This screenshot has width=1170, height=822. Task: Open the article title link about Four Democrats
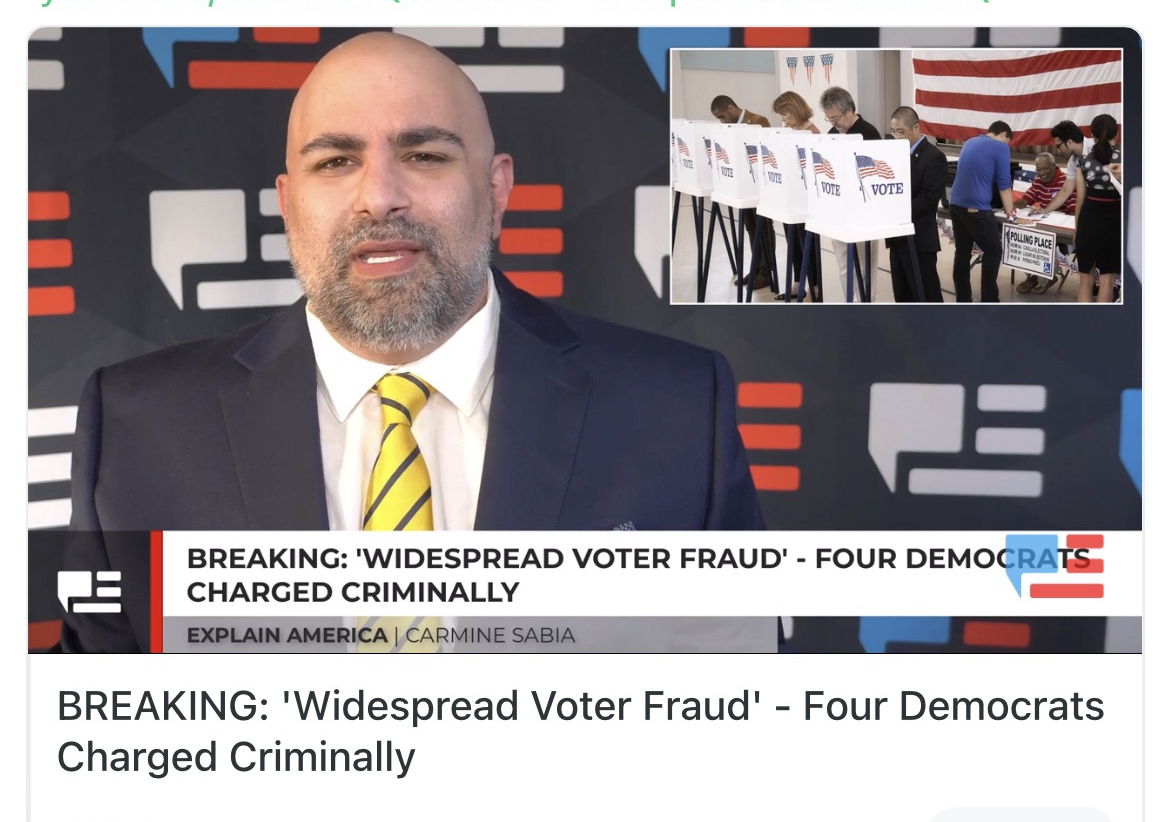pos(580,731)
